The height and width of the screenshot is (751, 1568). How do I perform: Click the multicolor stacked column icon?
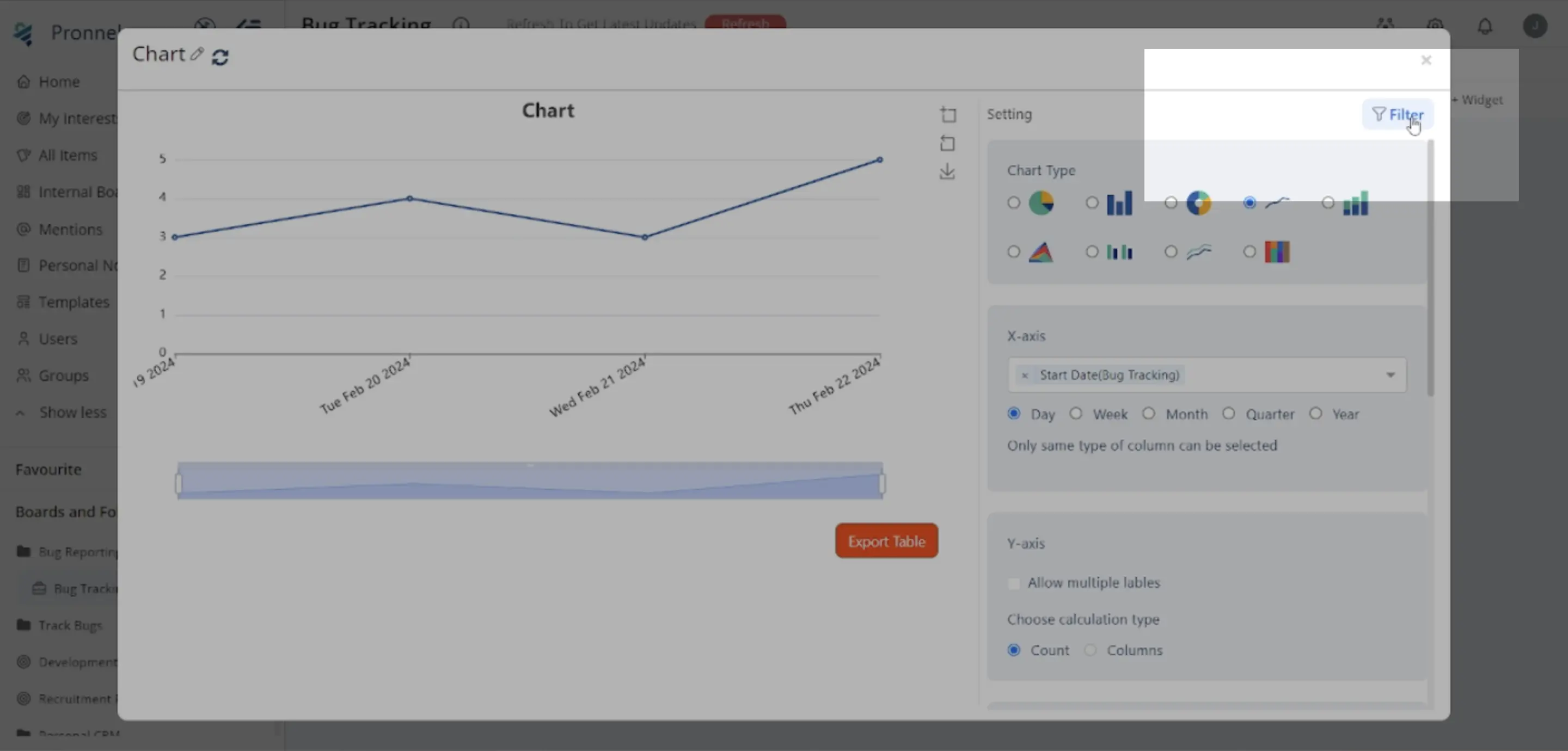click(1277, 251)
